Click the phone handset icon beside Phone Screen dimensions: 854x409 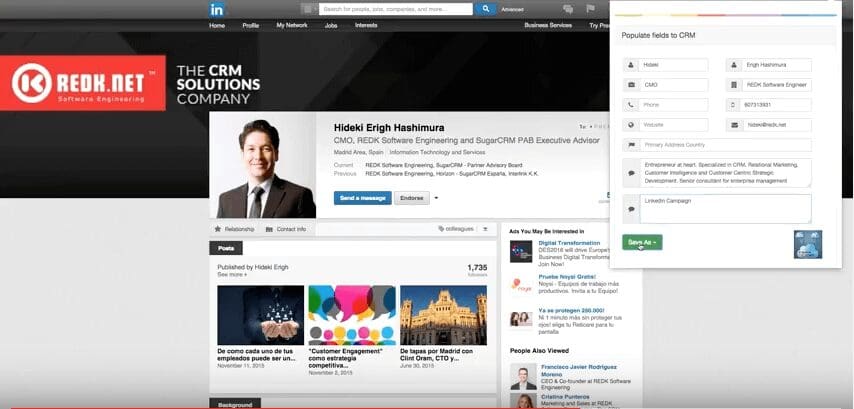[x=631, y=105]
